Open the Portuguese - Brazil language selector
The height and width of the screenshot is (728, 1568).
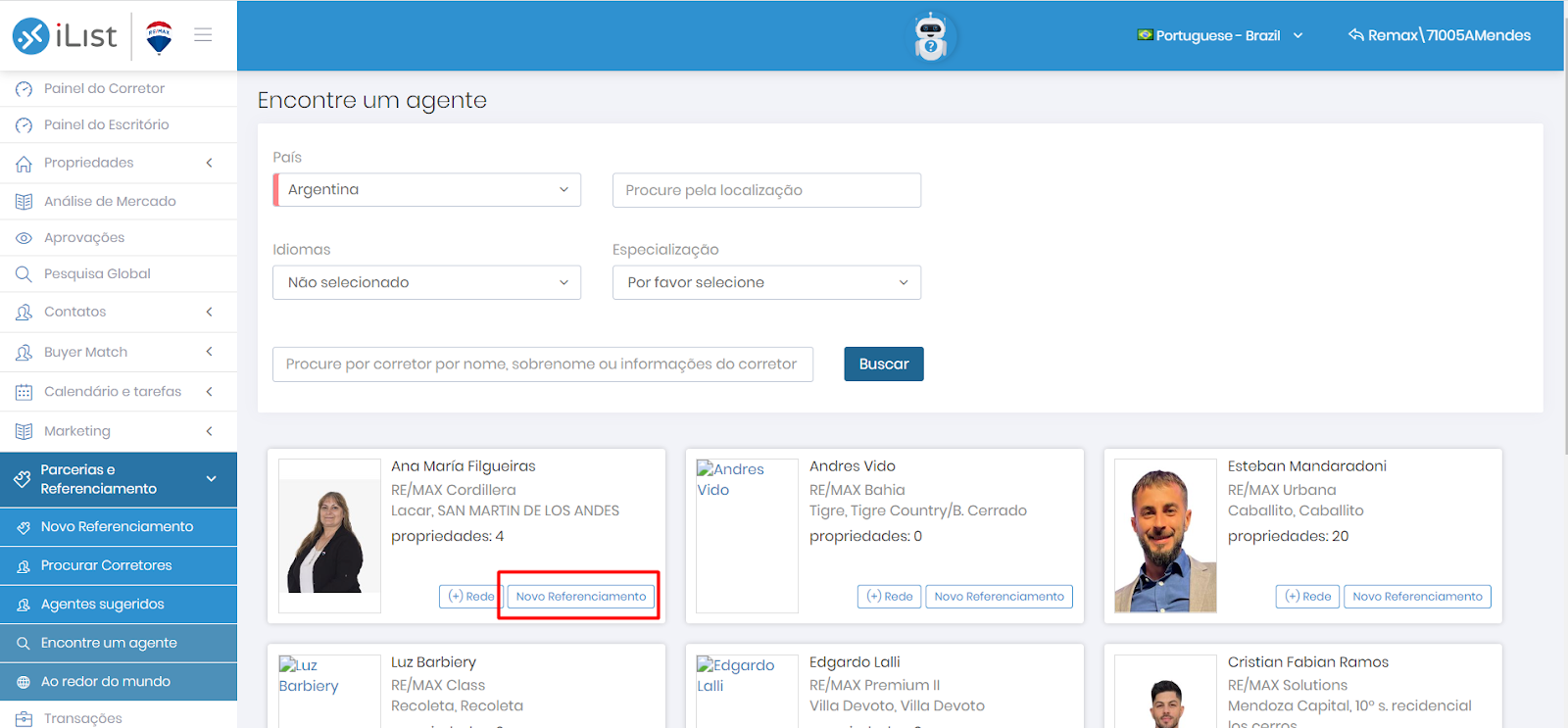[1219, 35]
